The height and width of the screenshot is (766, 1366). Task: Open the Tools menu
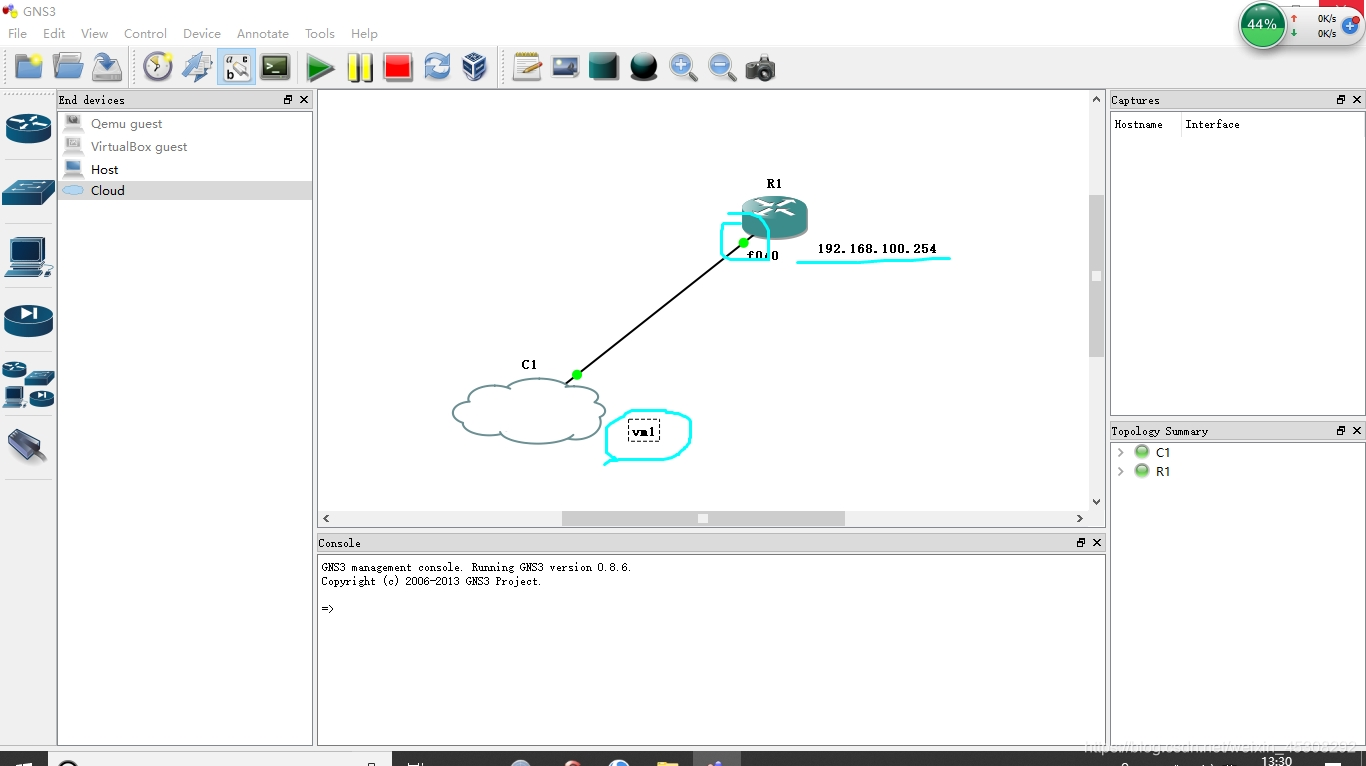(320, 33)
